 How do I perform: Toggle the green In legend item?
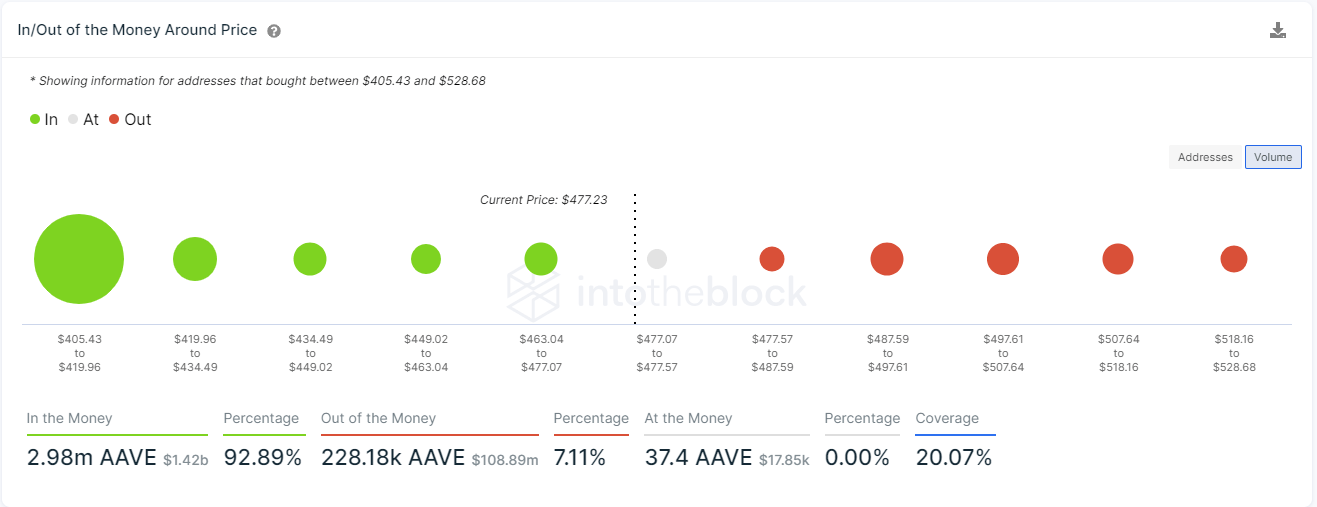click(x=44, y=119)
